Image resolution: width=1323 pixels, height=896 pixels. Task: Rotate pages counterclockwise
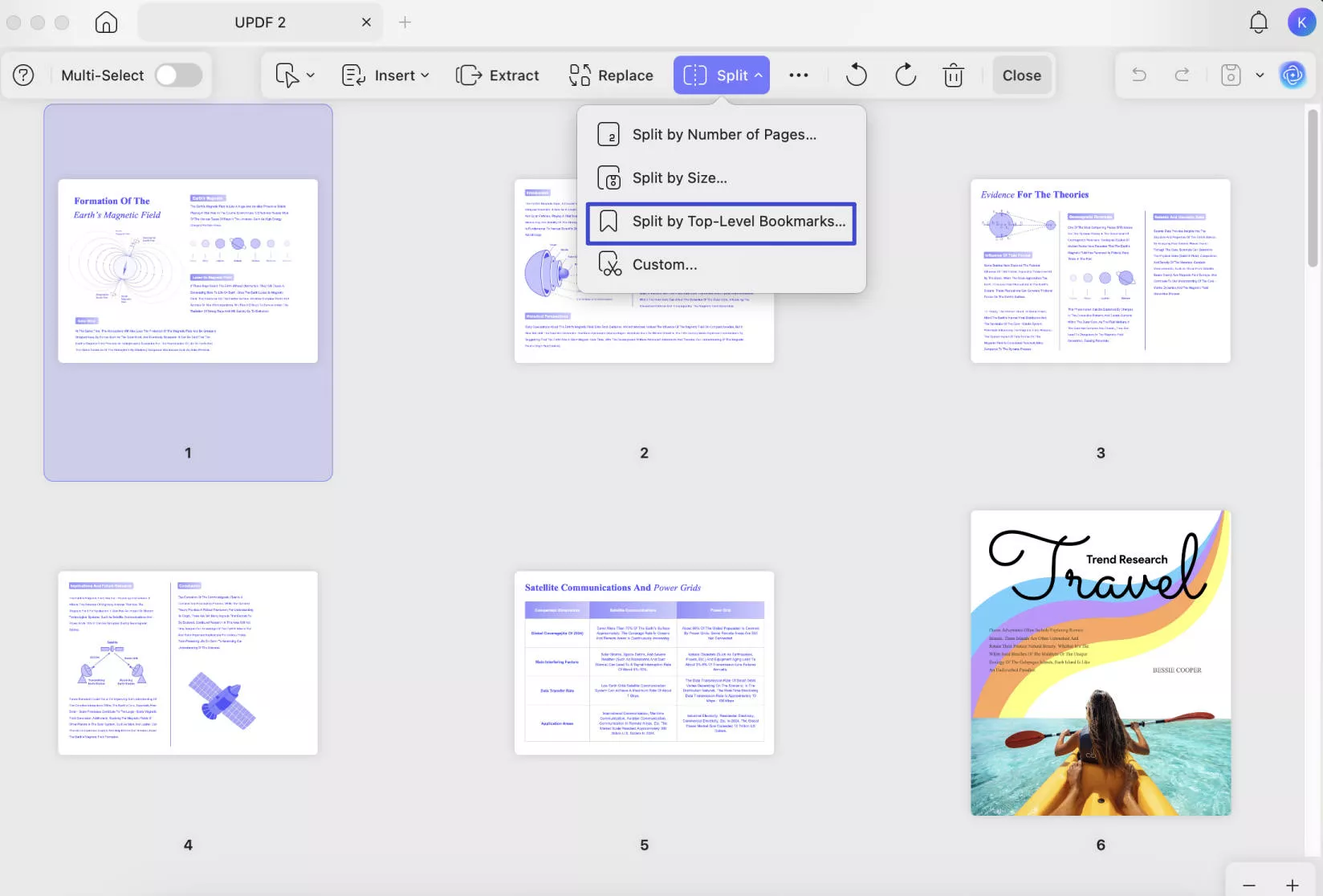(856, 75)
